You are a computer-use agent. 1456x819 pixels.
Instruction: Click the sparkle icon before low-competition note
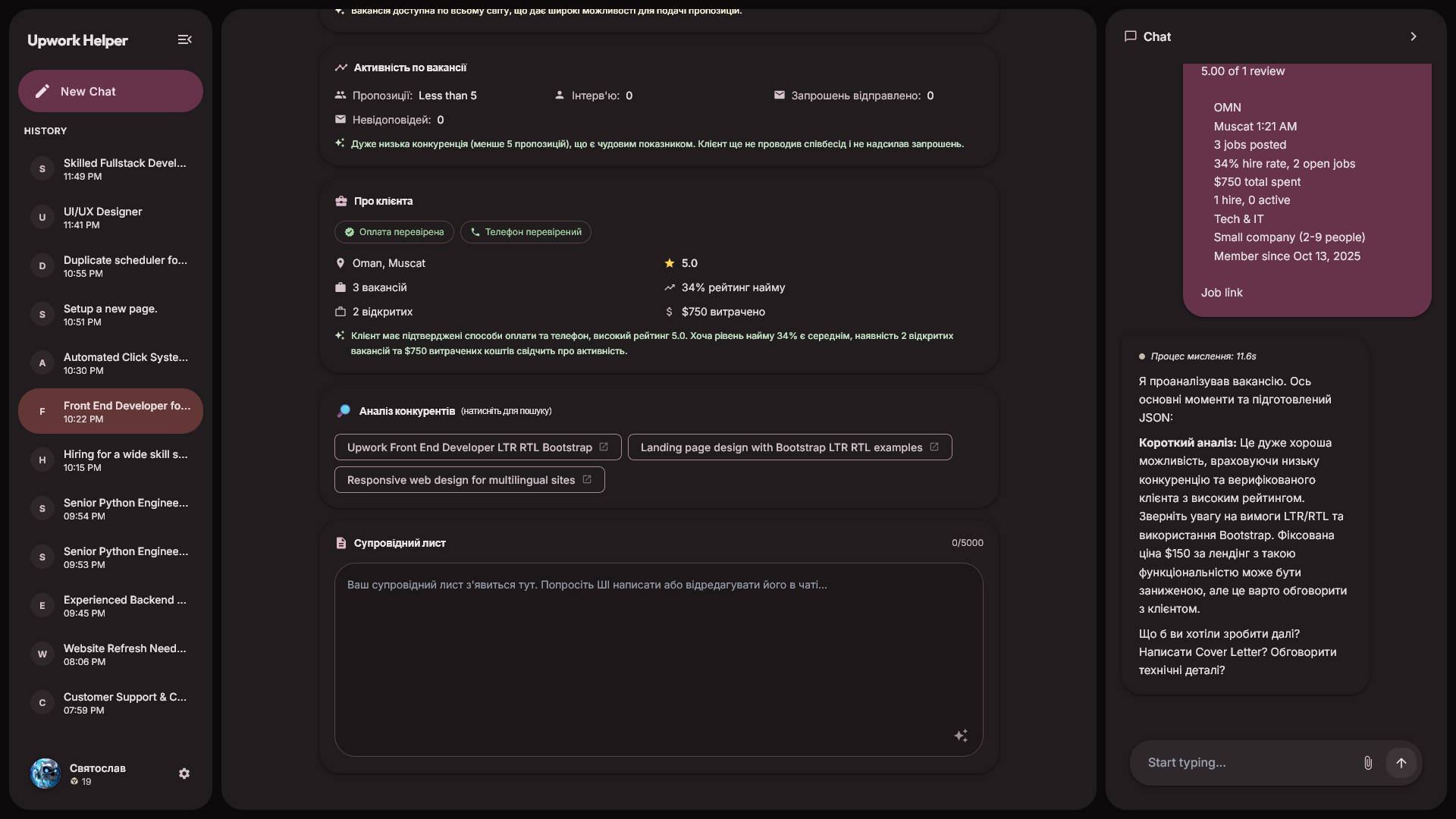tap(340, 143)
